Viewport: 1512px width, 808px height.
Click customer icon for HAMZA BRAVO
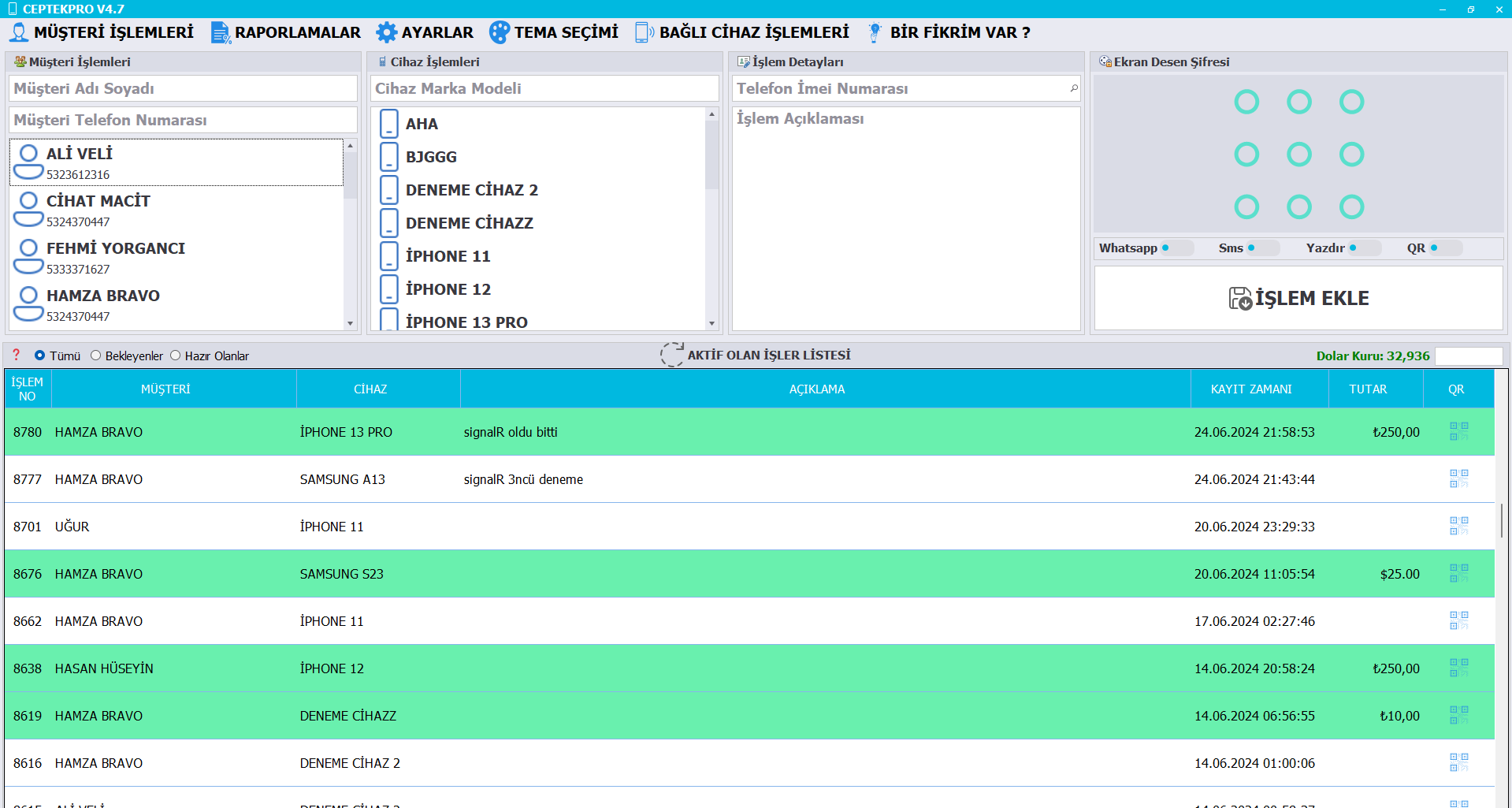click(x=28, y=303)
